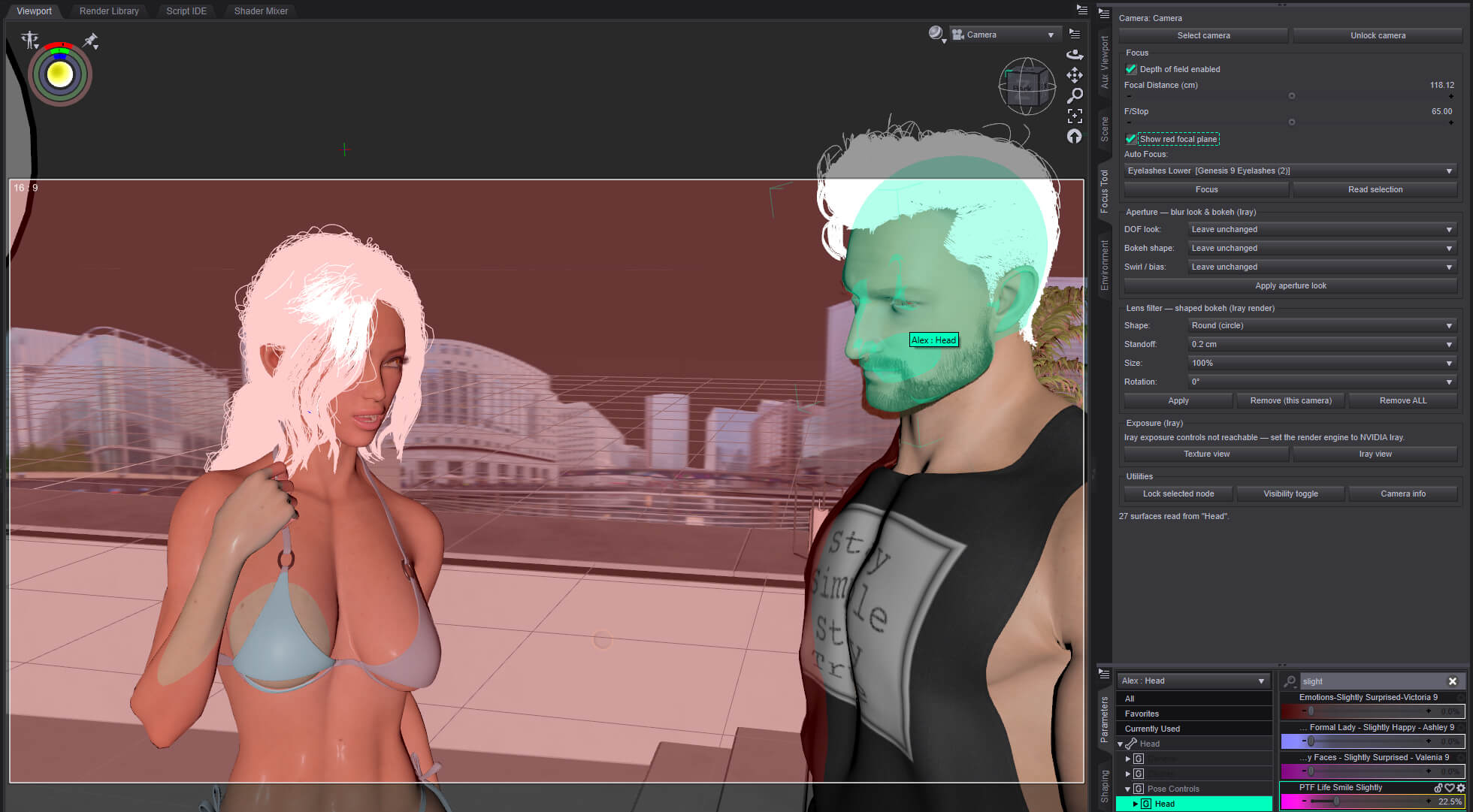
Task: Click the Remove ALL button
Action: coord(1403,401)
